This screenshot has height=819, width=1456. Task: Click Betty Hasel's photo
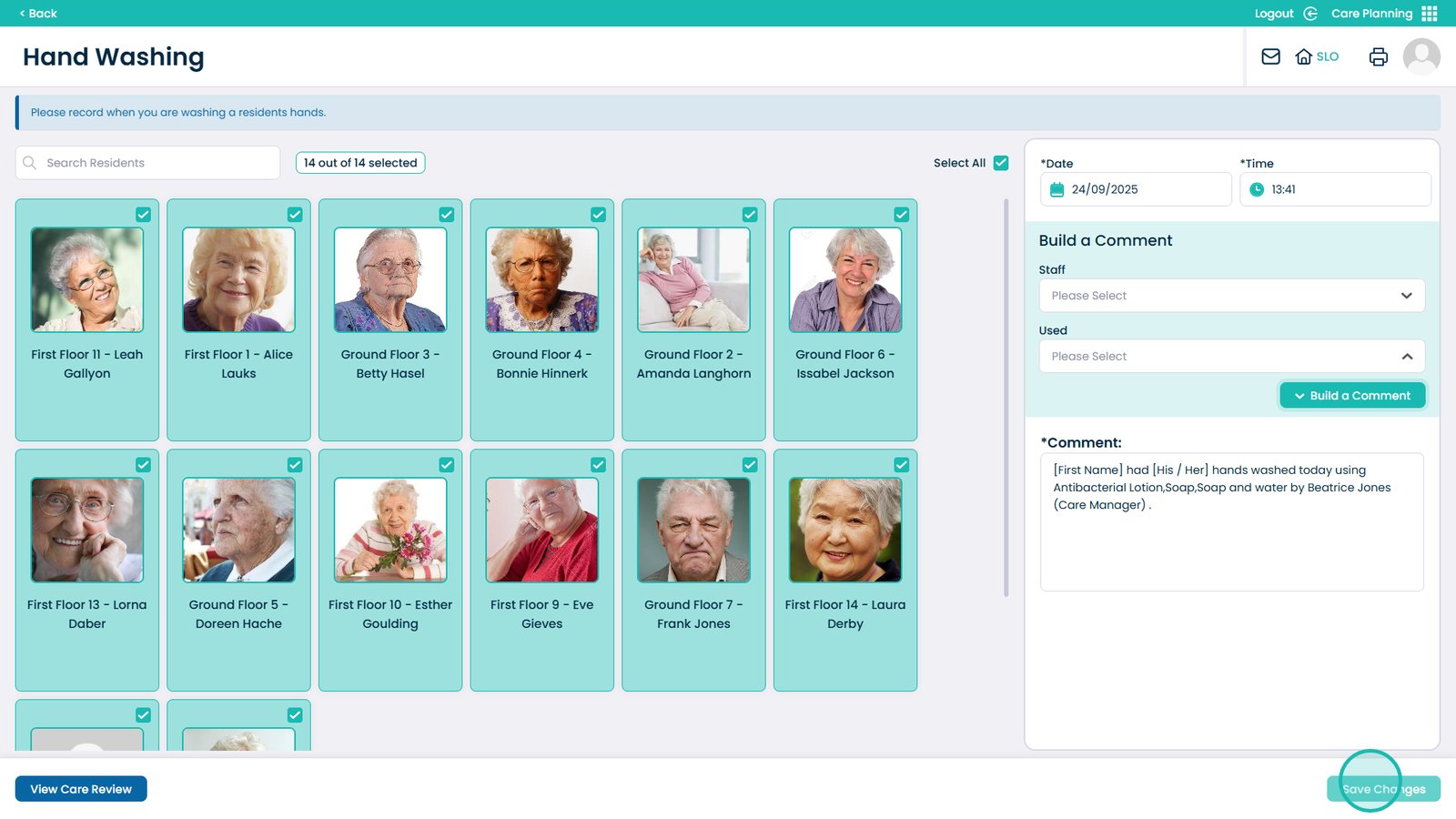click(x=390, y=279)
